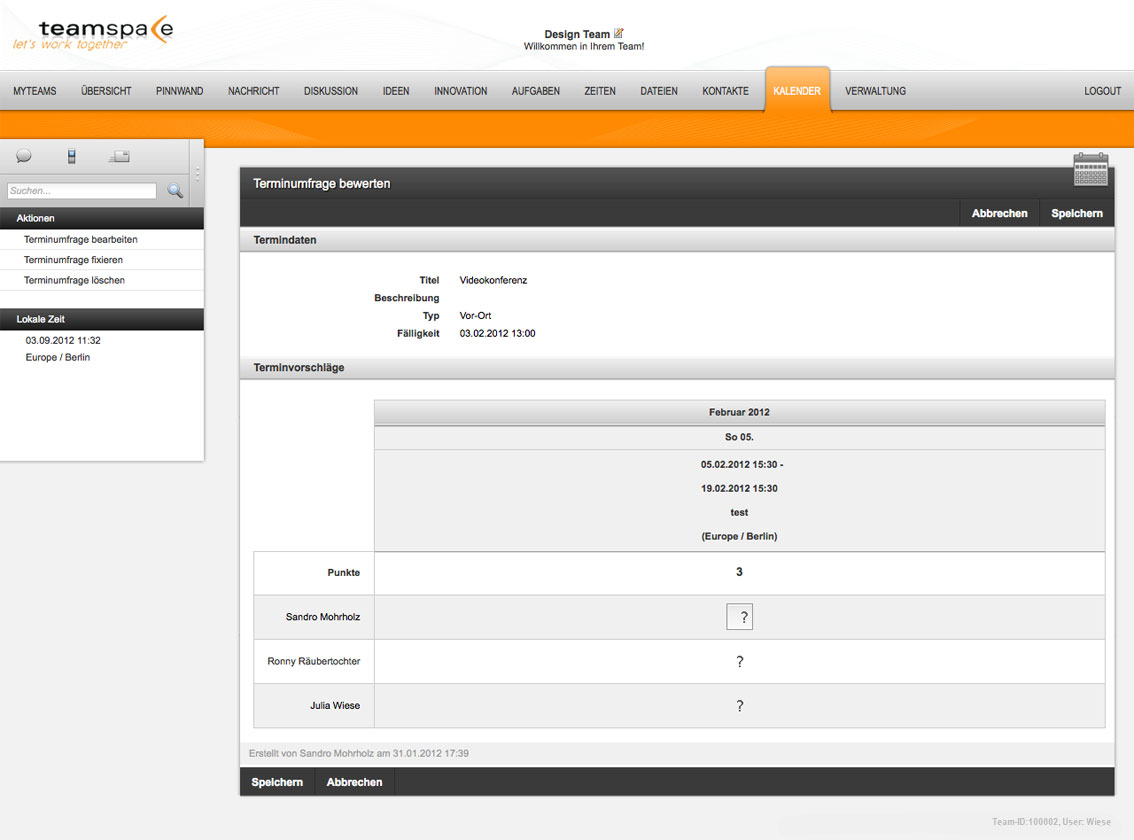The height and width of the screenshot is (840, 1134).
Task: Click the top Abbrechen button
Action: click(x=999, y=213)
